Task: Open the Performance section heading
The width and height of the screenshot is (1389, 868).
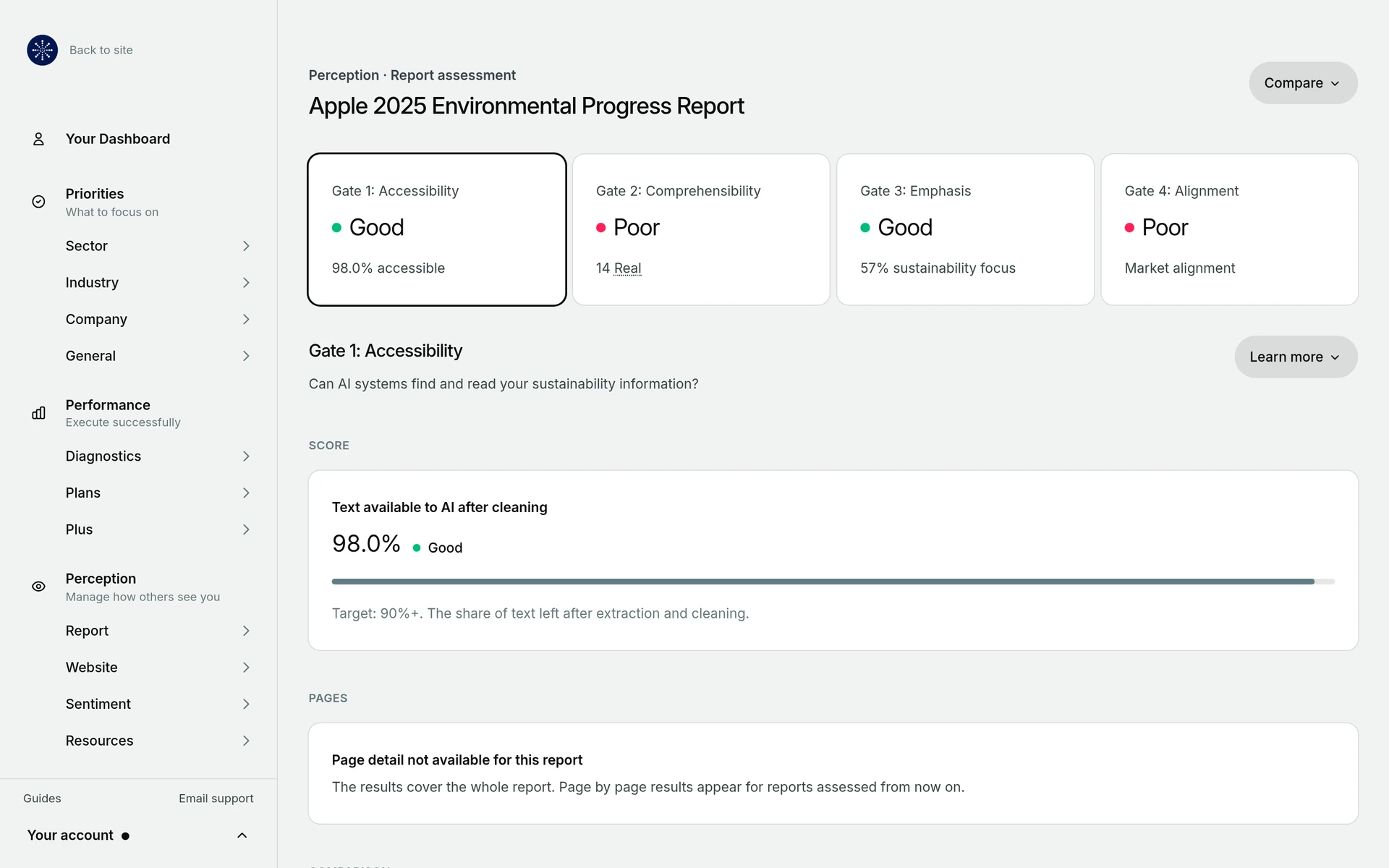Action: pos(108,405)
